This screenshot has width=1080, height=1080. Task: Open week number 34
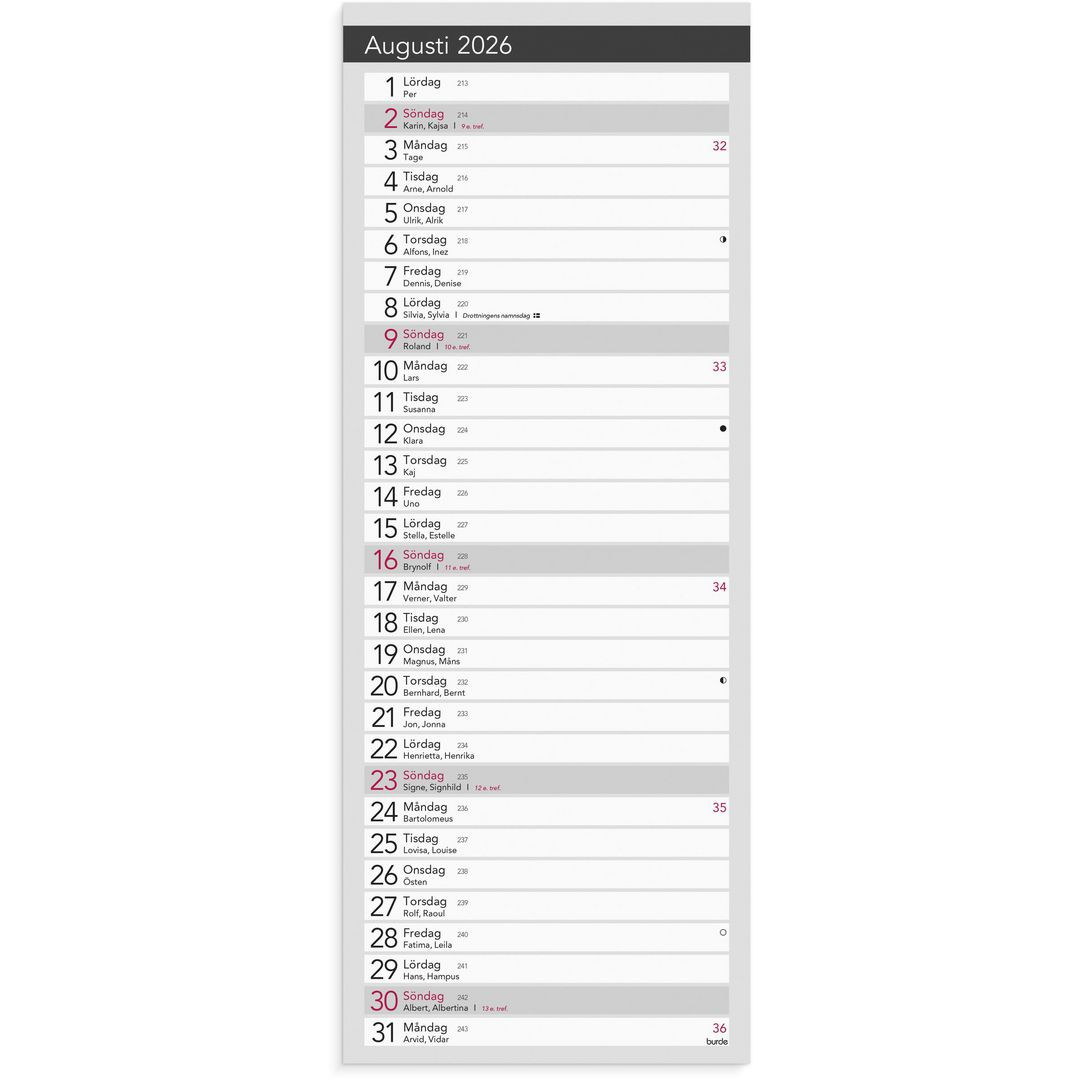pyautogui.click(x=719, y=587)
